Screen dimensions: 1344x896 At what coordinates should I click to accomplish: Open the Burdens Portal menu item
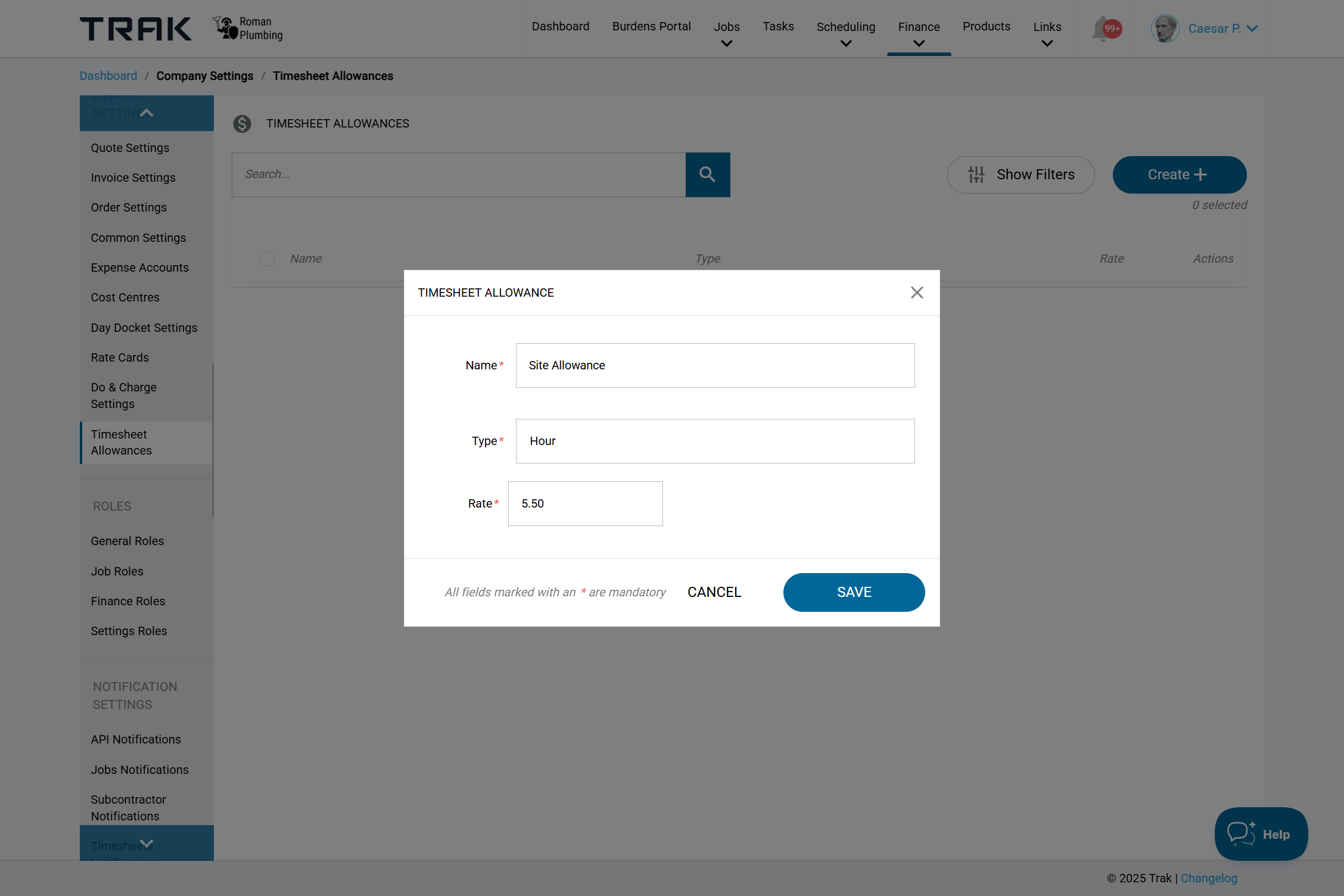[651, 27]
